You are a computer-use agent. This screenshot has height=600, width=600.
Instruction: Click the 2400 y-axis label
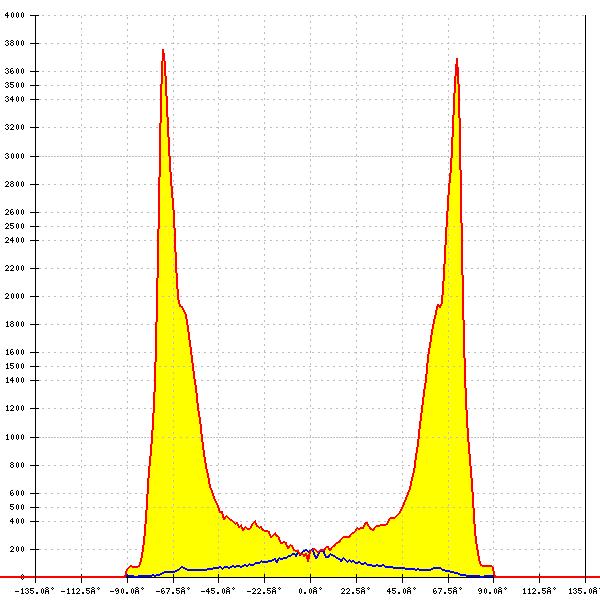[15, 240]
